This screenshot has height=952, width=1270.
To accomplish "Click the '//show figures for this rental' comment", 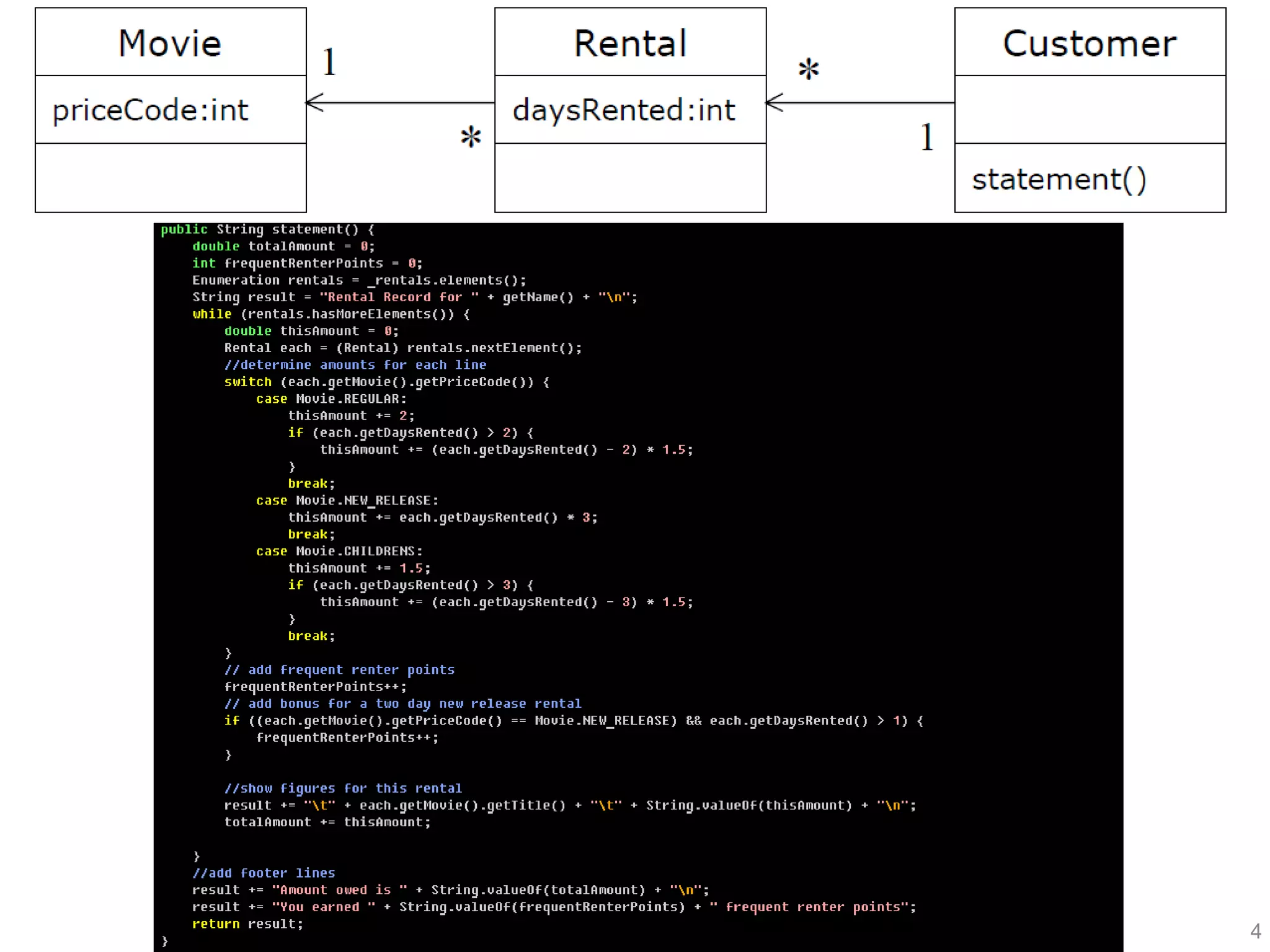I will 343,788.
